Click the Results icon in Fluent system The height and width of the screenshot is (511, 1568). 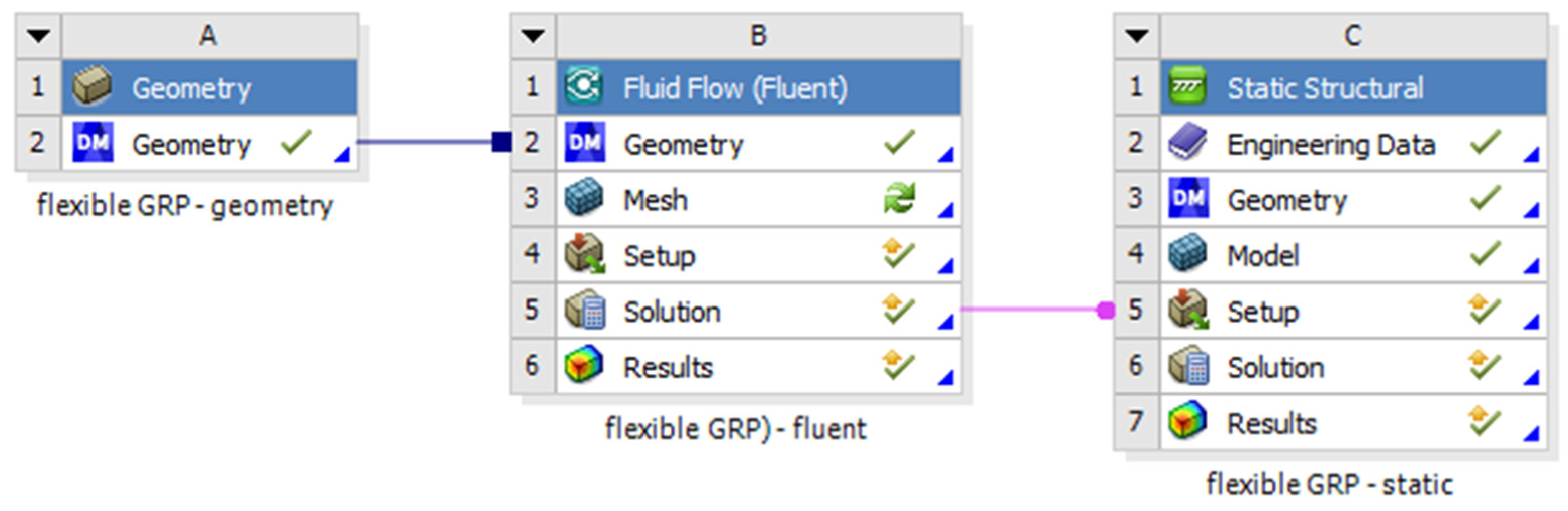[x=584, y=366]
